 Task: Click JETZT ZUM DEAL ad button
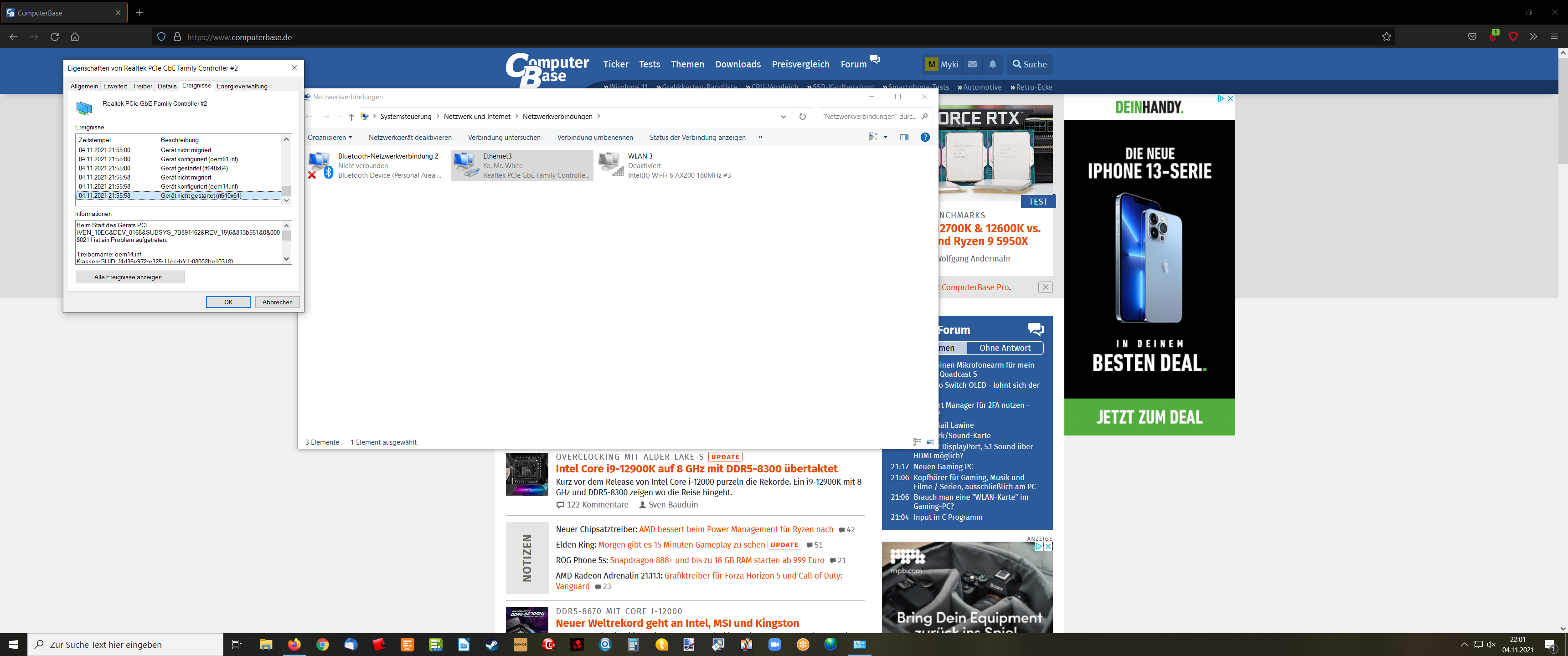point(1149,417)
